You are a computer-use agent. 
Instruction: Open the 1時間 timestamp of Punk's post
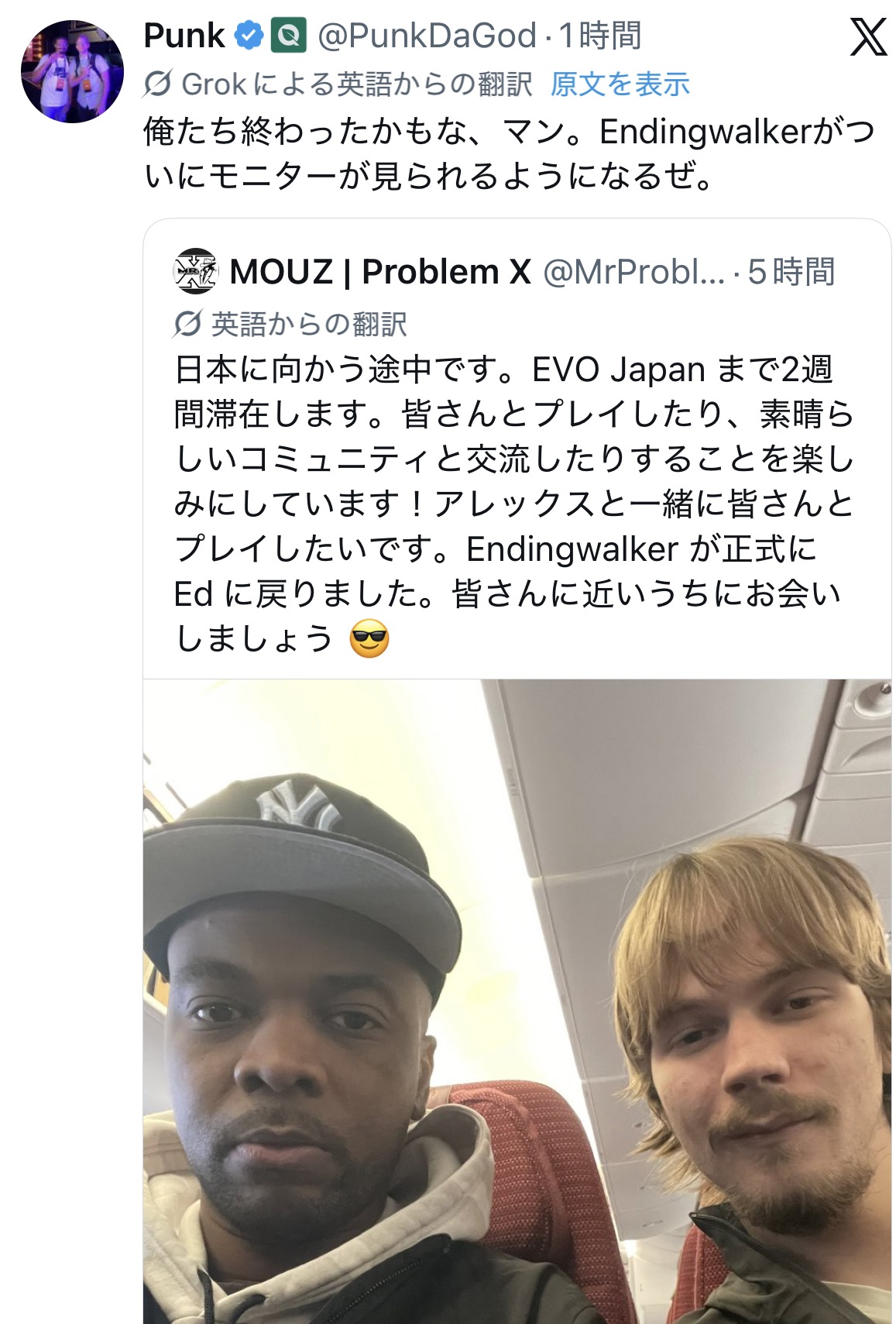click(600, 36)
